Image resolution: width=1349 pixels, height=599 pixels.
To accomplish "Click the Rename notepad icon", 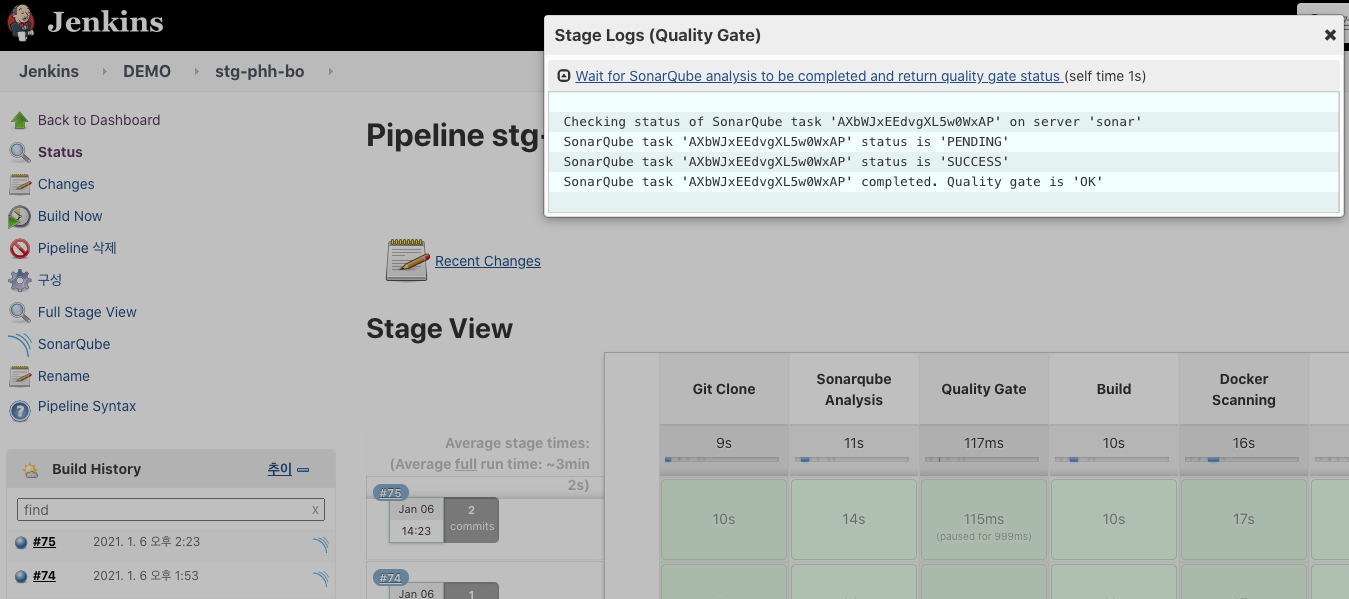I will [20, 377].
